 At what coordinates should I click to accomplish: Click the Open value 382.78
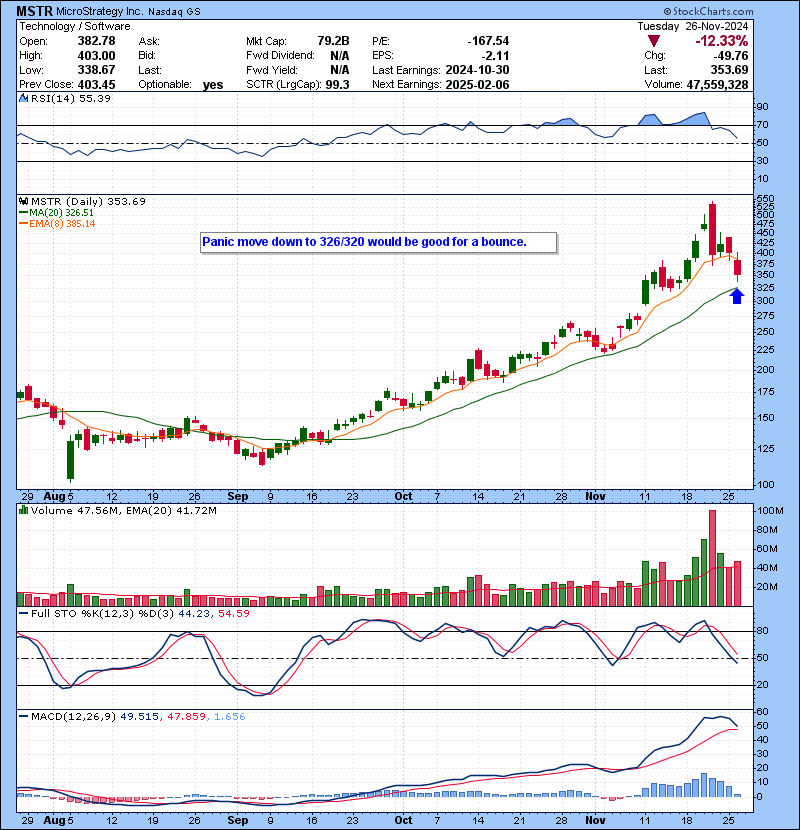(96, 41)
